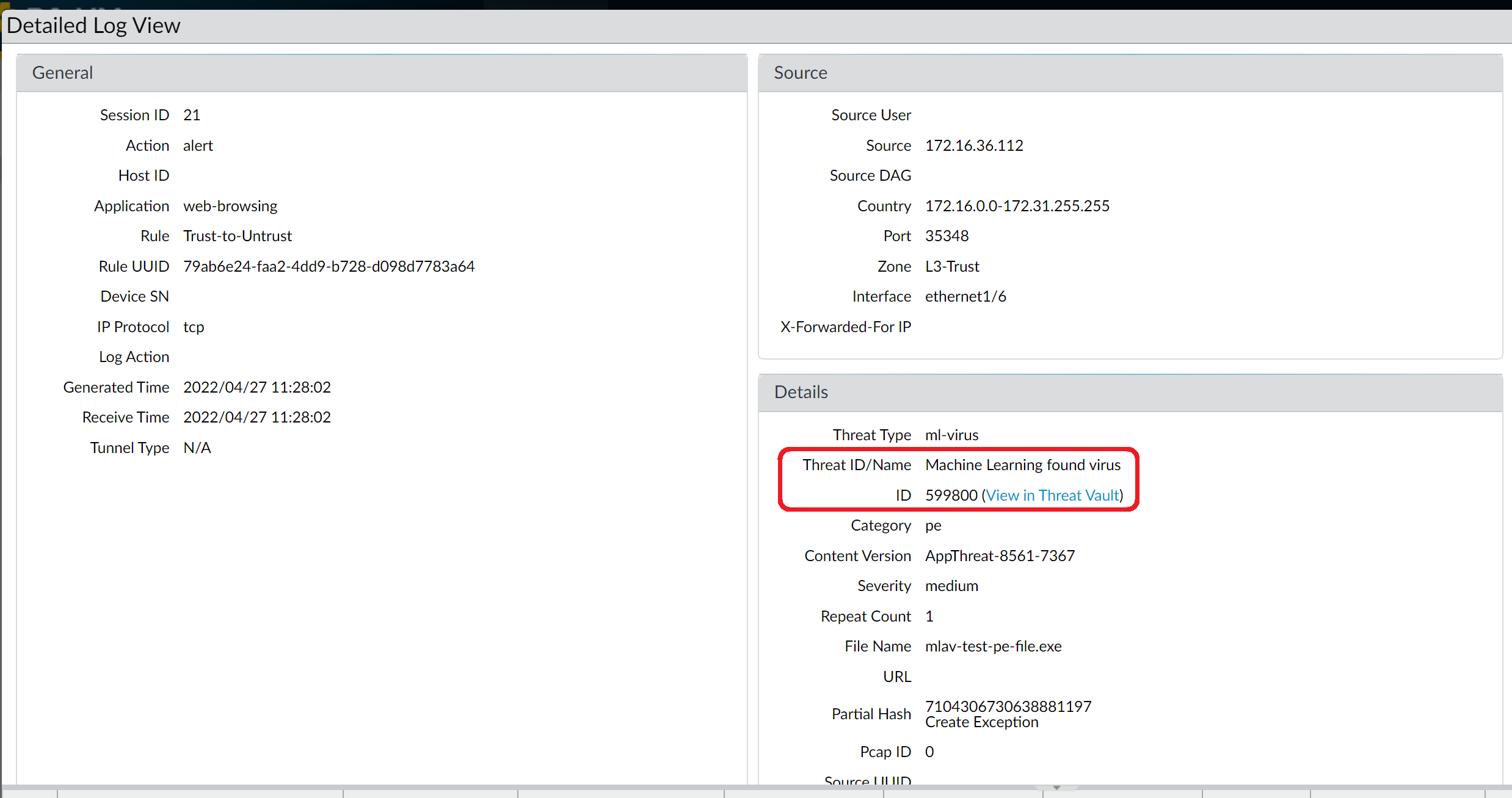Click Create Exception under Partial Hash

pyautogui.click(x=981, y=722)
